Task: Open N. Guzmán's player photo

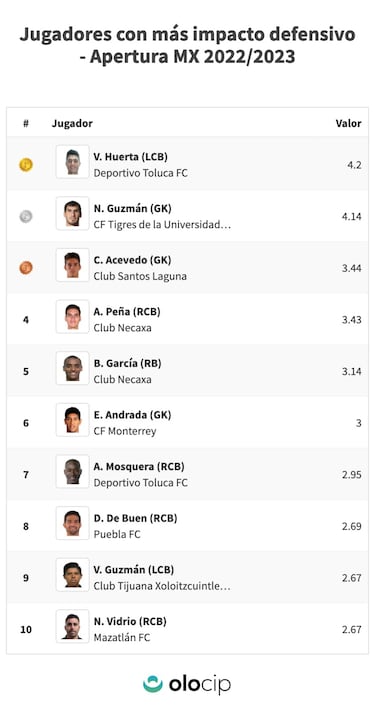Action: 72,213
